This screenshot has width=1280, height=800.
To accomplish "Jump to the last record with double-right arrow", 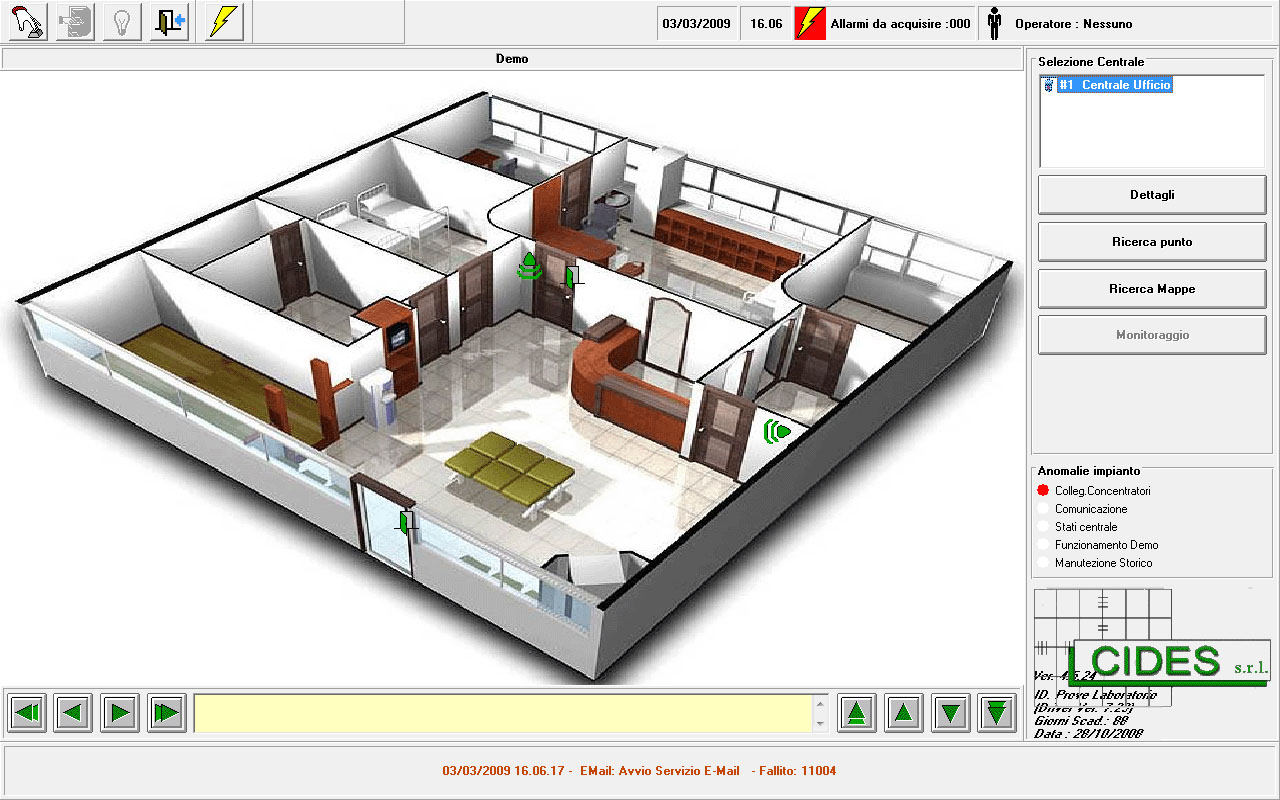I will [x=167, y=713].
